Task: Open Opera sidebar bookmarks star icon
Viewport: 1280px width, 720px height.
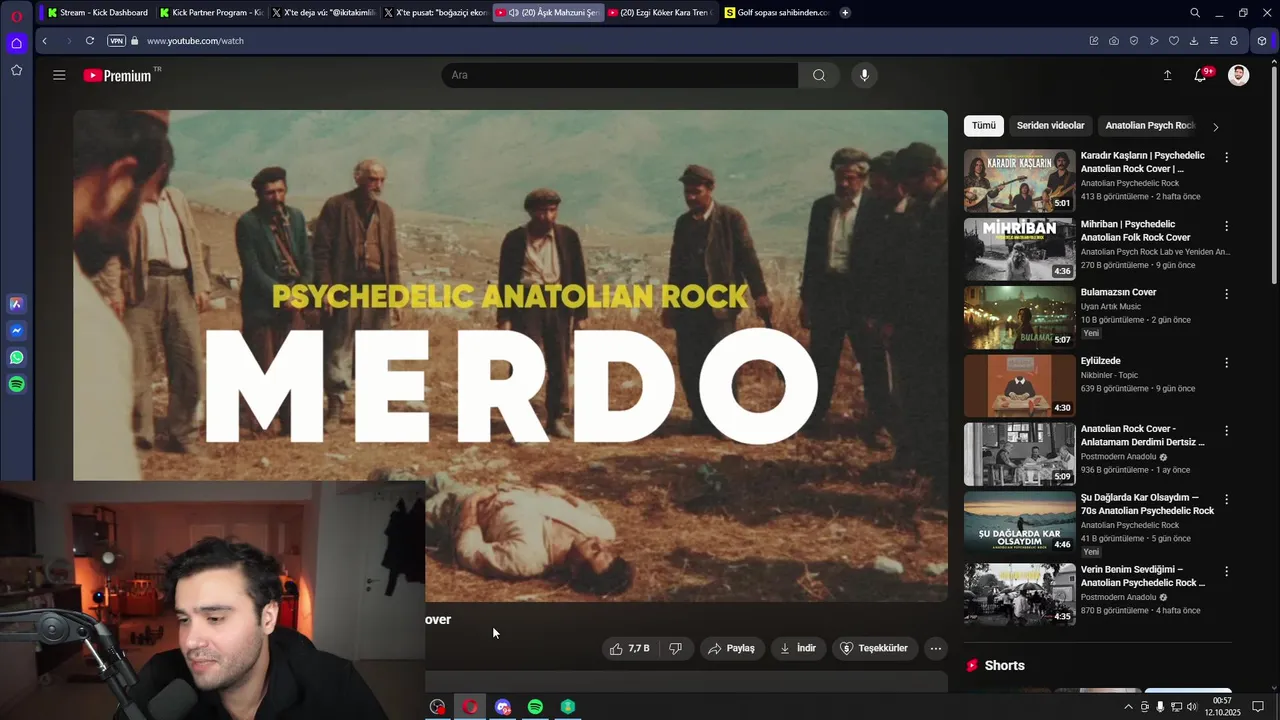Action: [x=16, y=70]
